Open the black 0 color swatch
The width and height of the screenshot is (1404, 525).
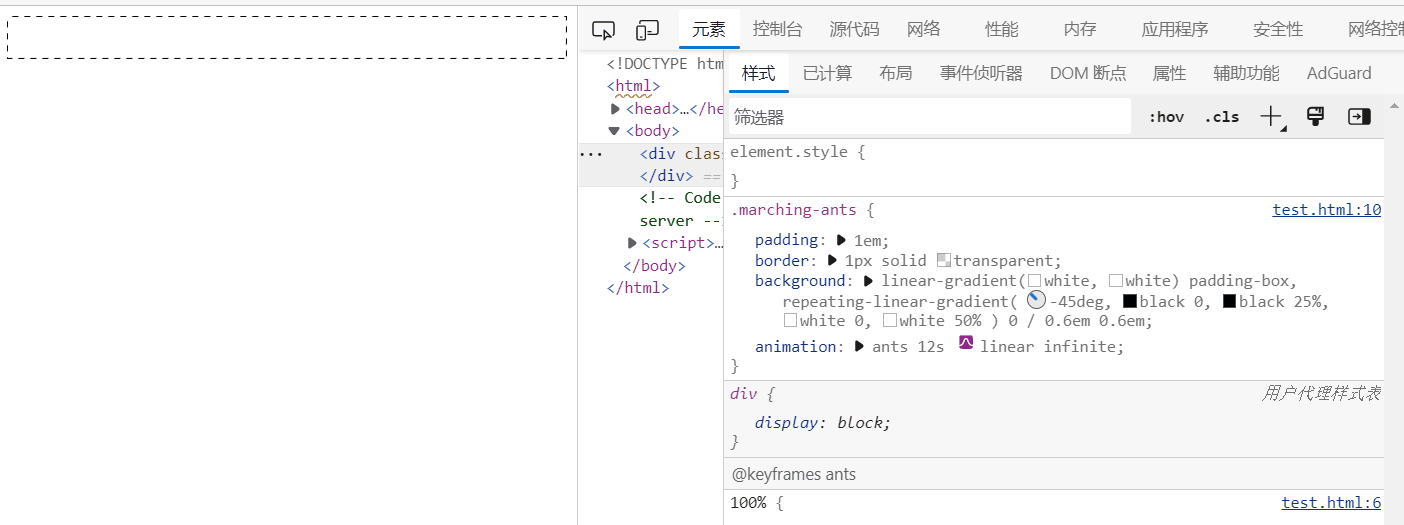(1129, 301)
